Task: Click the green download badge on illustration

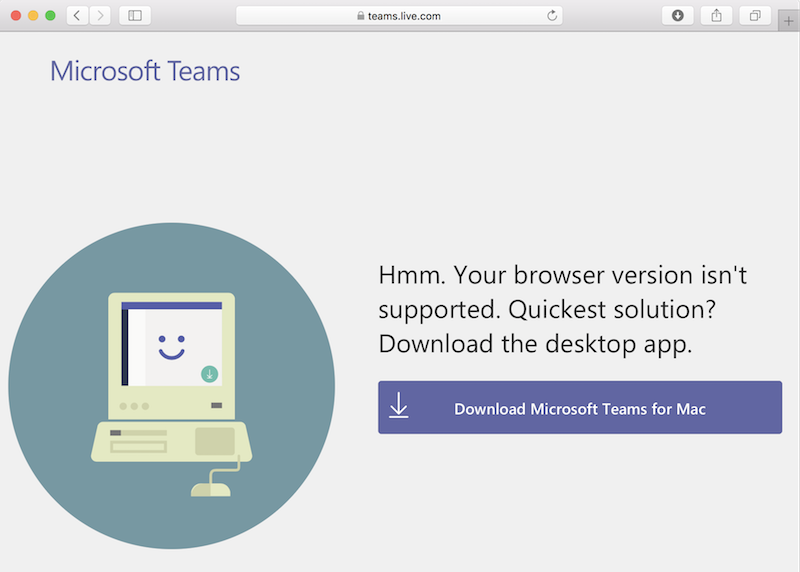Action: 210,374
